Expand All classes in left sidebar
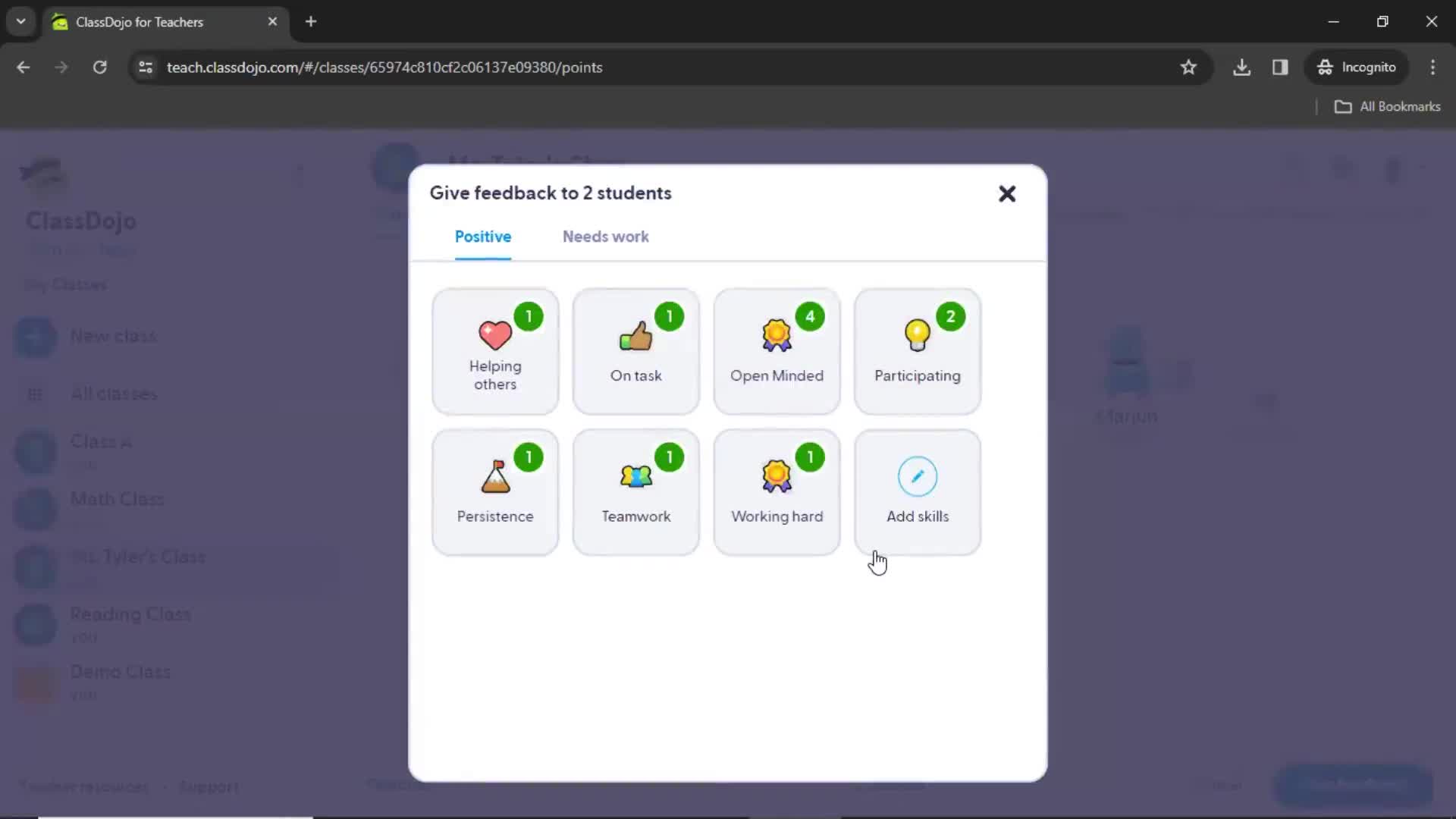The image size is (1456, 819). tap(113, 393)
